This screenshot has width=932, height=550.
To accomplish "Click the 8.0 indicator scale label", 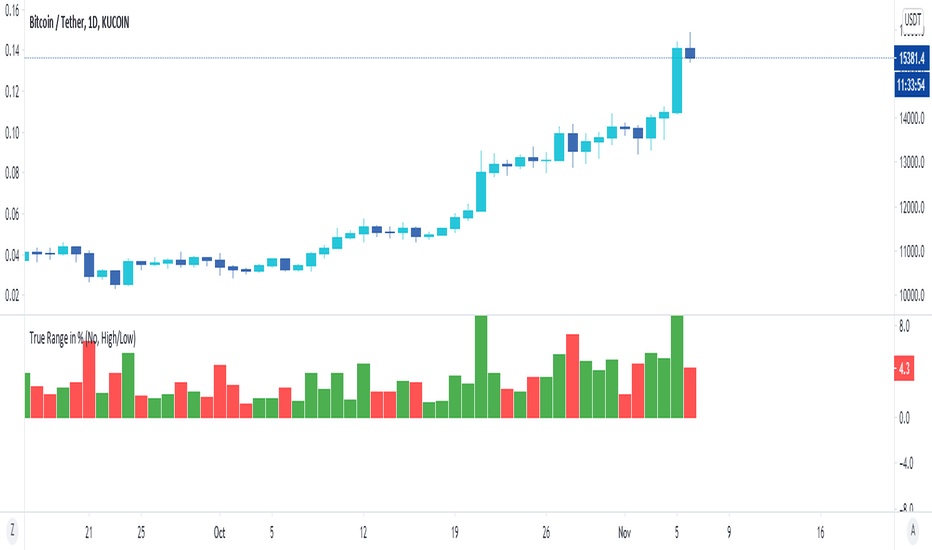I will point(904,326).
